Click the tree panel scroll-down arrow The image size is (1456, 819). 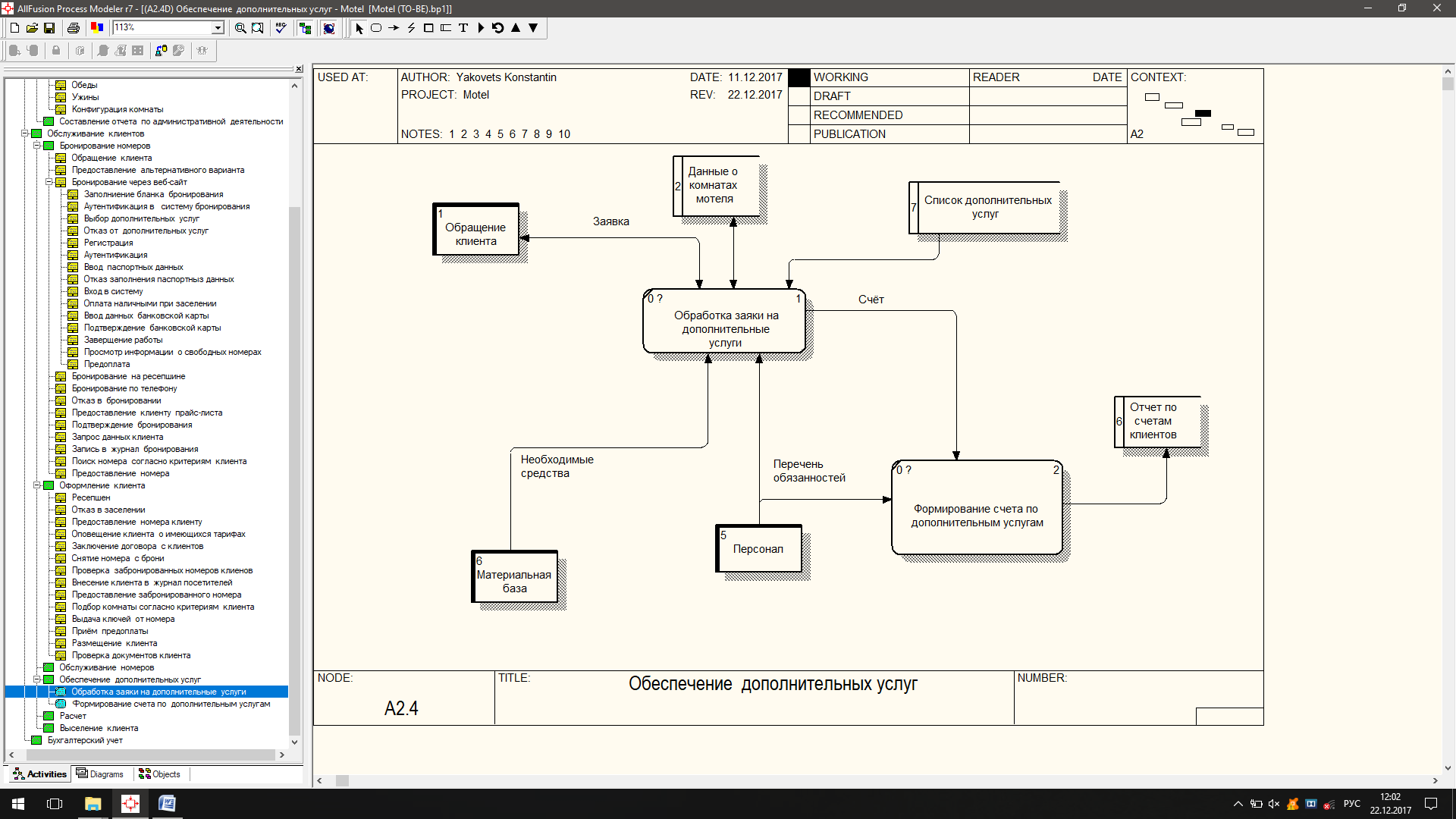pyautogui.click(x=295, y=742)
